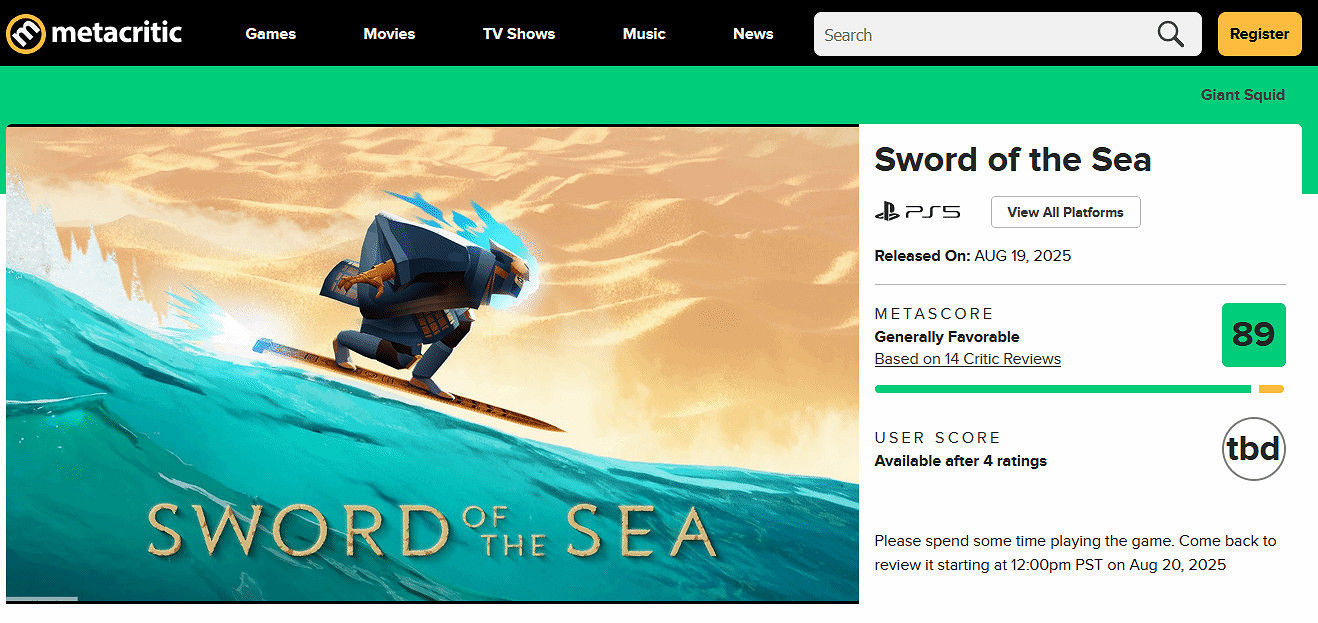Click the search magnifying glass icon
The image size is (1318, 623).
(x=1170, y=34)
